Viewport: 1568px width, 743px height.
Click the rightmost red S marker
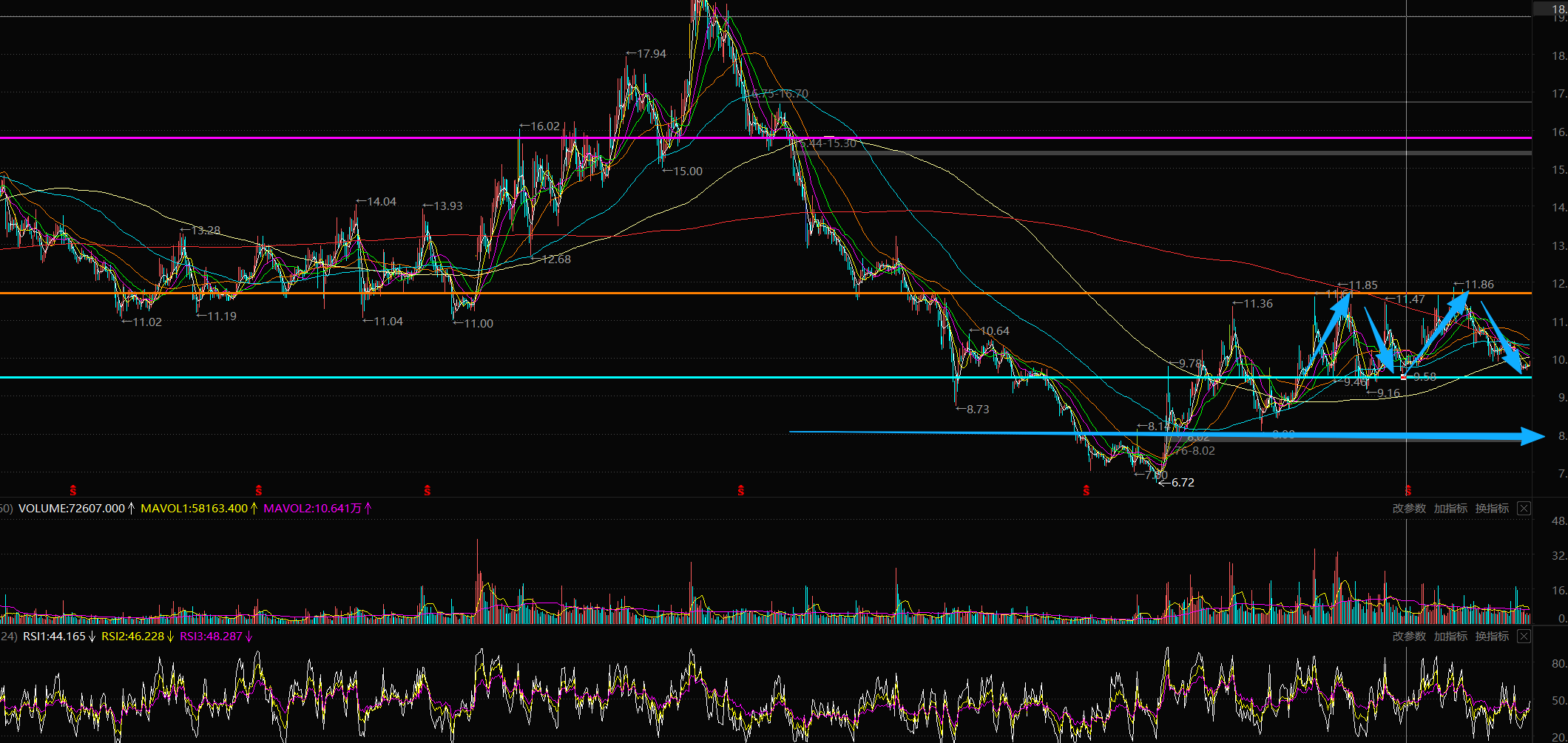click(x=1408, y=490)
